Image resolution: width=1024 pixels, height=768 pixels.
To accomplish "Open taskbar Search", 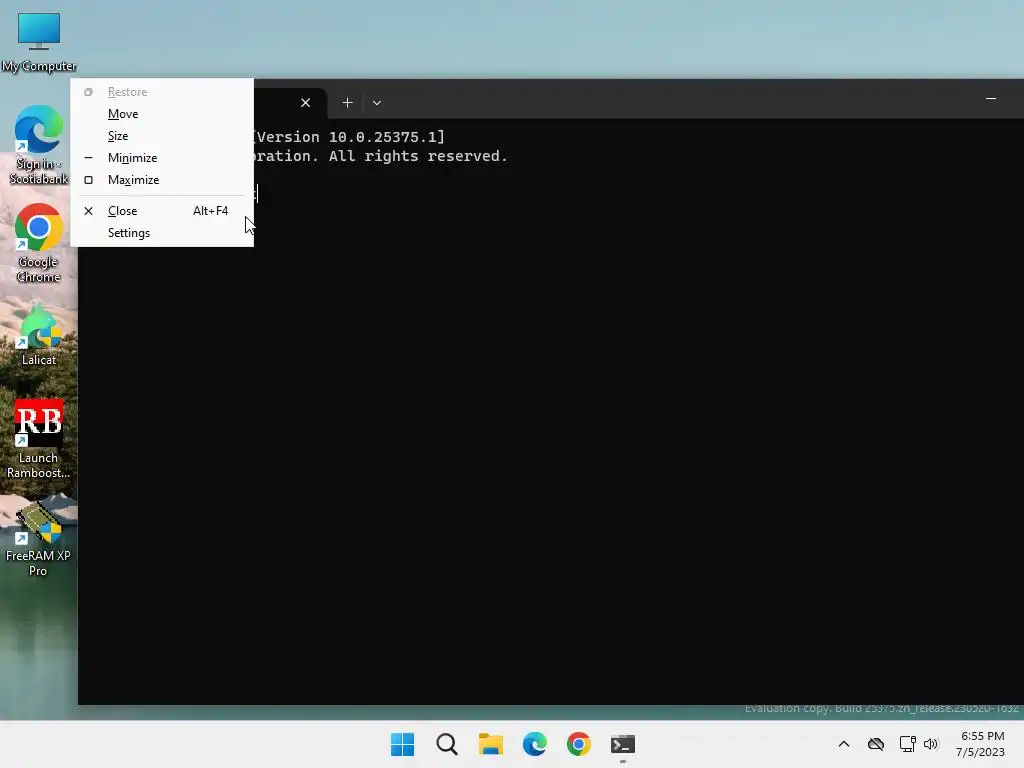I will pos(447,744).
